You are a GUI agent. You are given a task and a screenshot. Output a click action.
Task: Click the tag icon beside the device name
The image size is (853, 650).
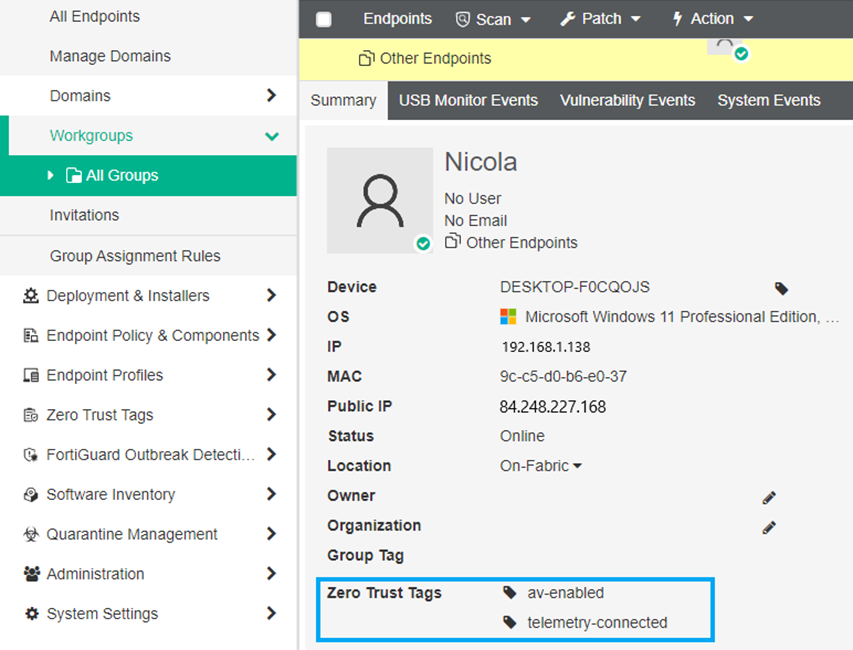[781, 288]
